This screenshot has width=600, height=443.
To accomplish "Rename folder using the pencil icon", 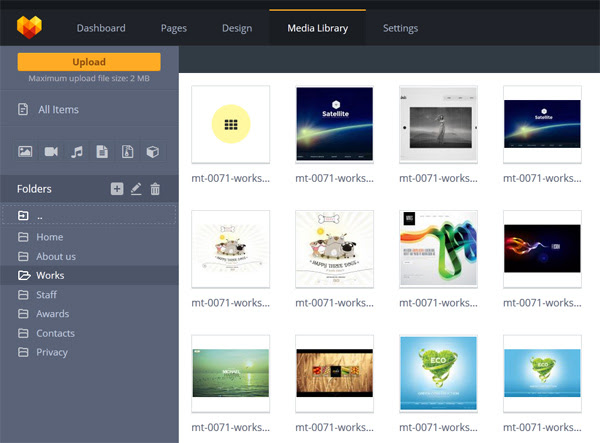I will tap(136, 189).
